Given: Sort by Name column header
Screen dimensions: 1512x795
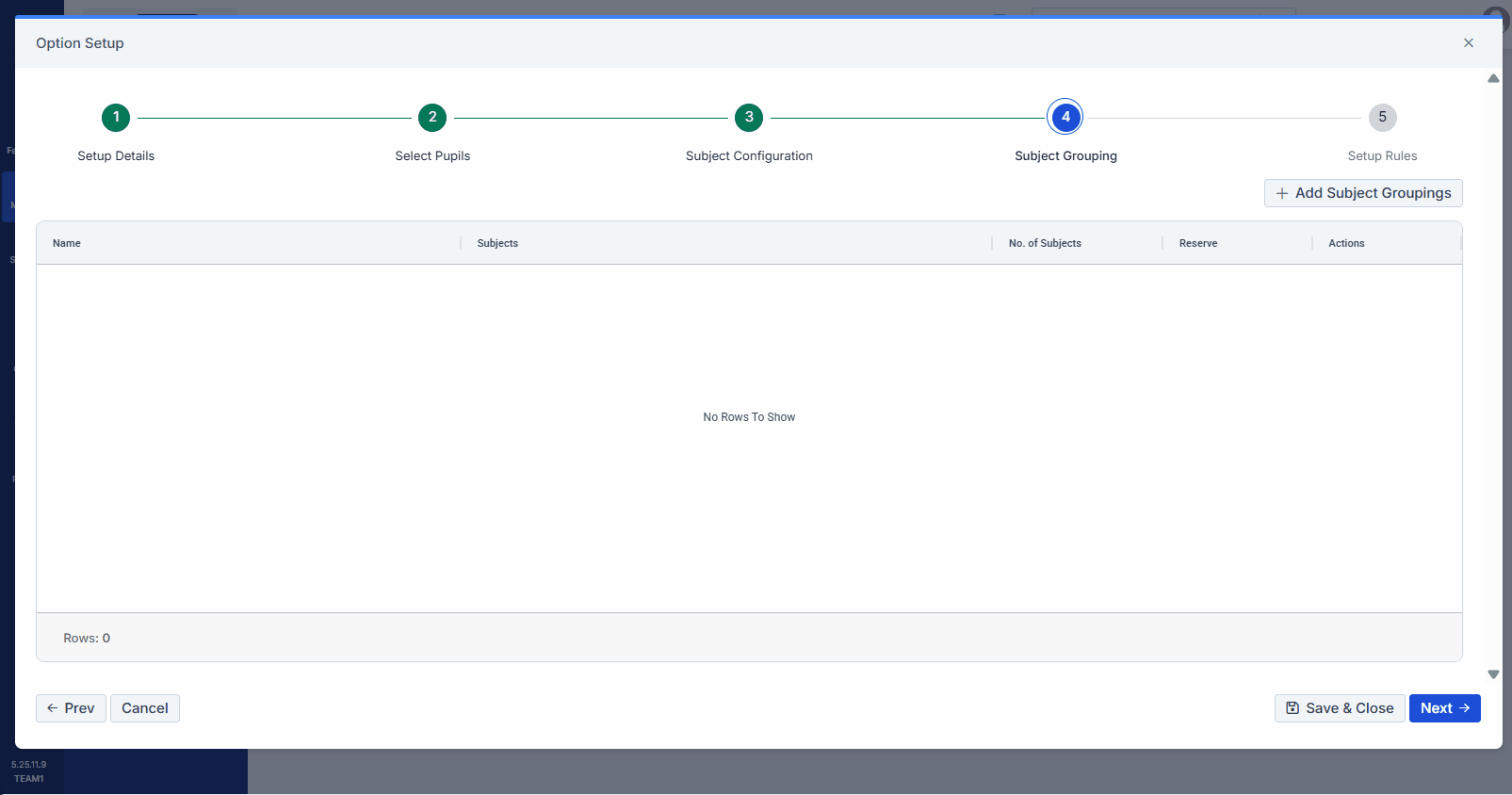Looking at the screenshot, I should [x=67, y=243].
